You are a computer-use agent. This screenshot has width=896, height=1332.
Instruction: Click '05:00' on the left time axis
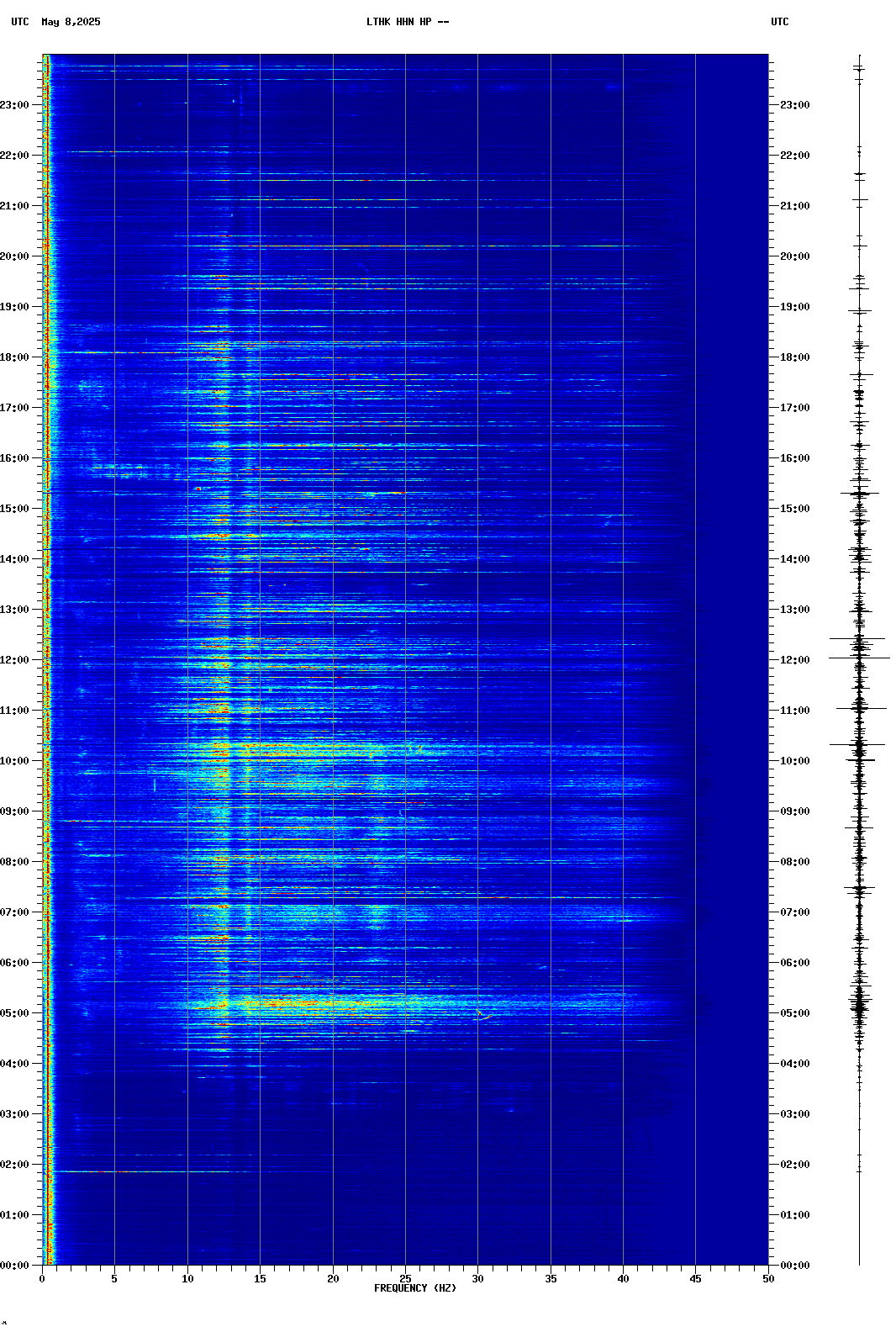[14, 1013]
